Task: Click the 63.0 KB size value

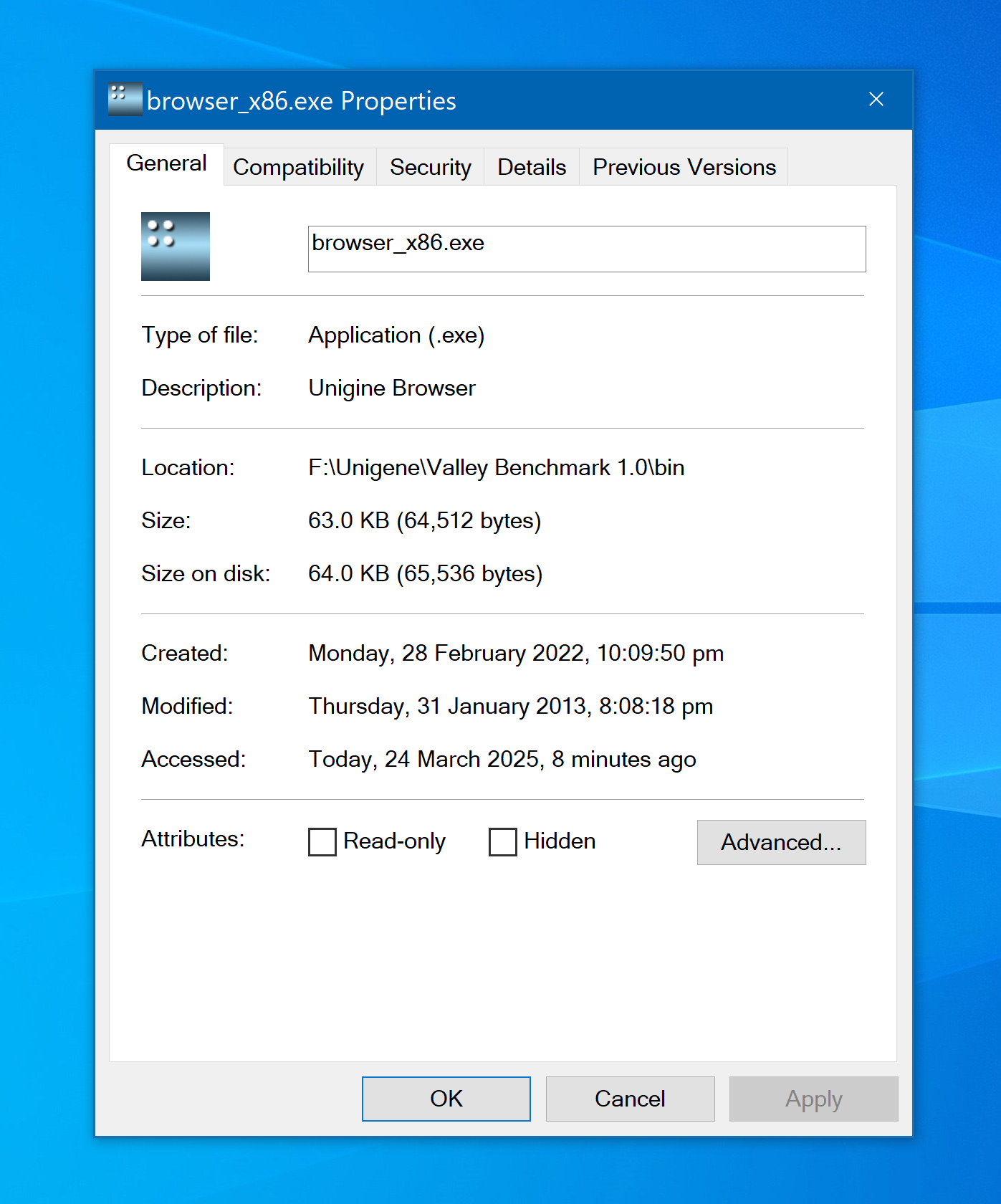Action: (x=424, y=520)
